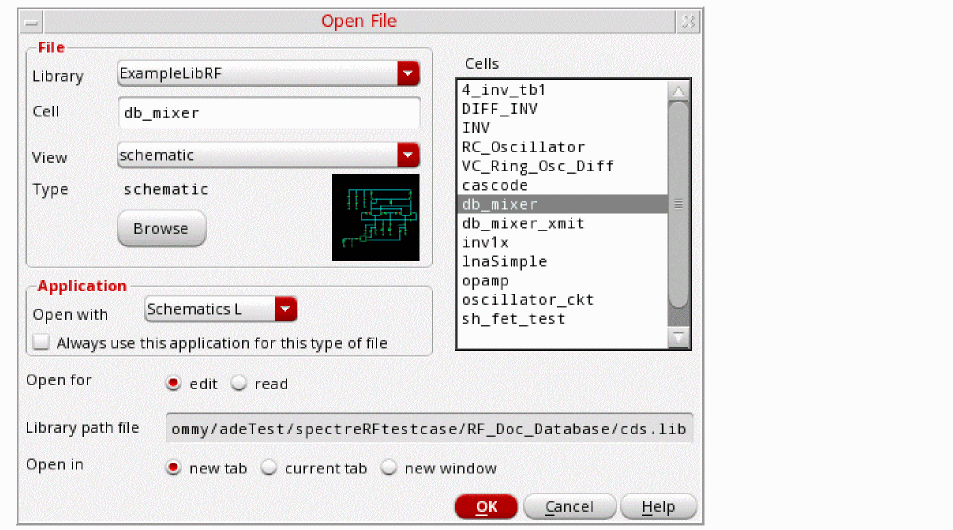Select RC_Oscillator in Cells list
Viewport: 953px width, 530px height.
pos(523,147)
